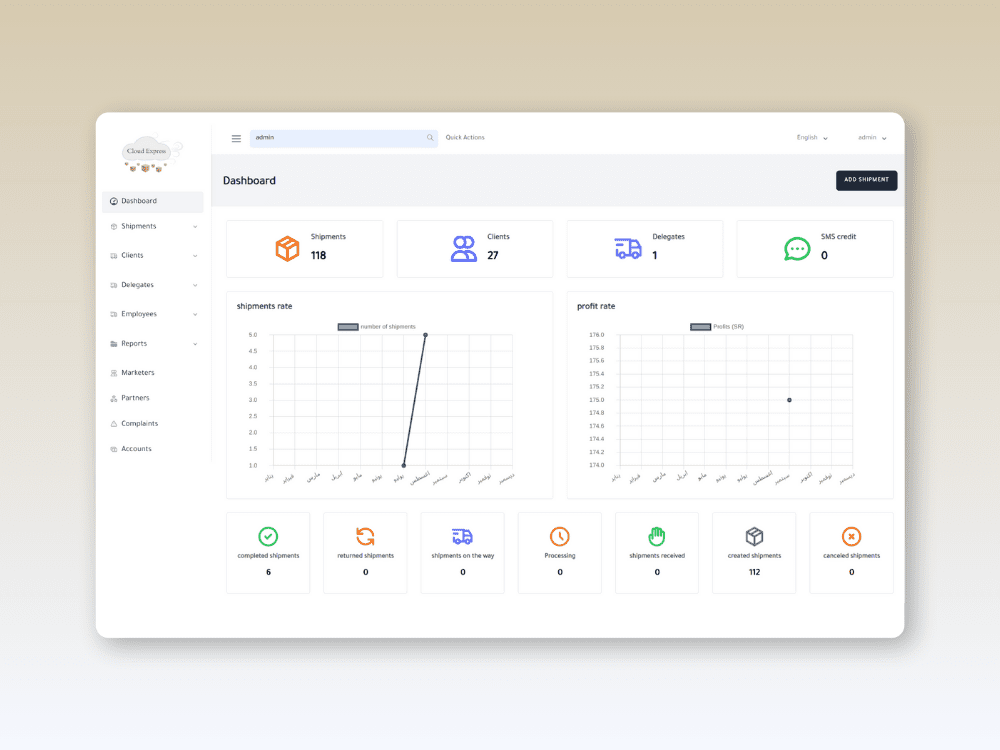Click the completed shipments checkmark icon
Viewport: 1000px width, 750px height.
[x=268, y=536]
